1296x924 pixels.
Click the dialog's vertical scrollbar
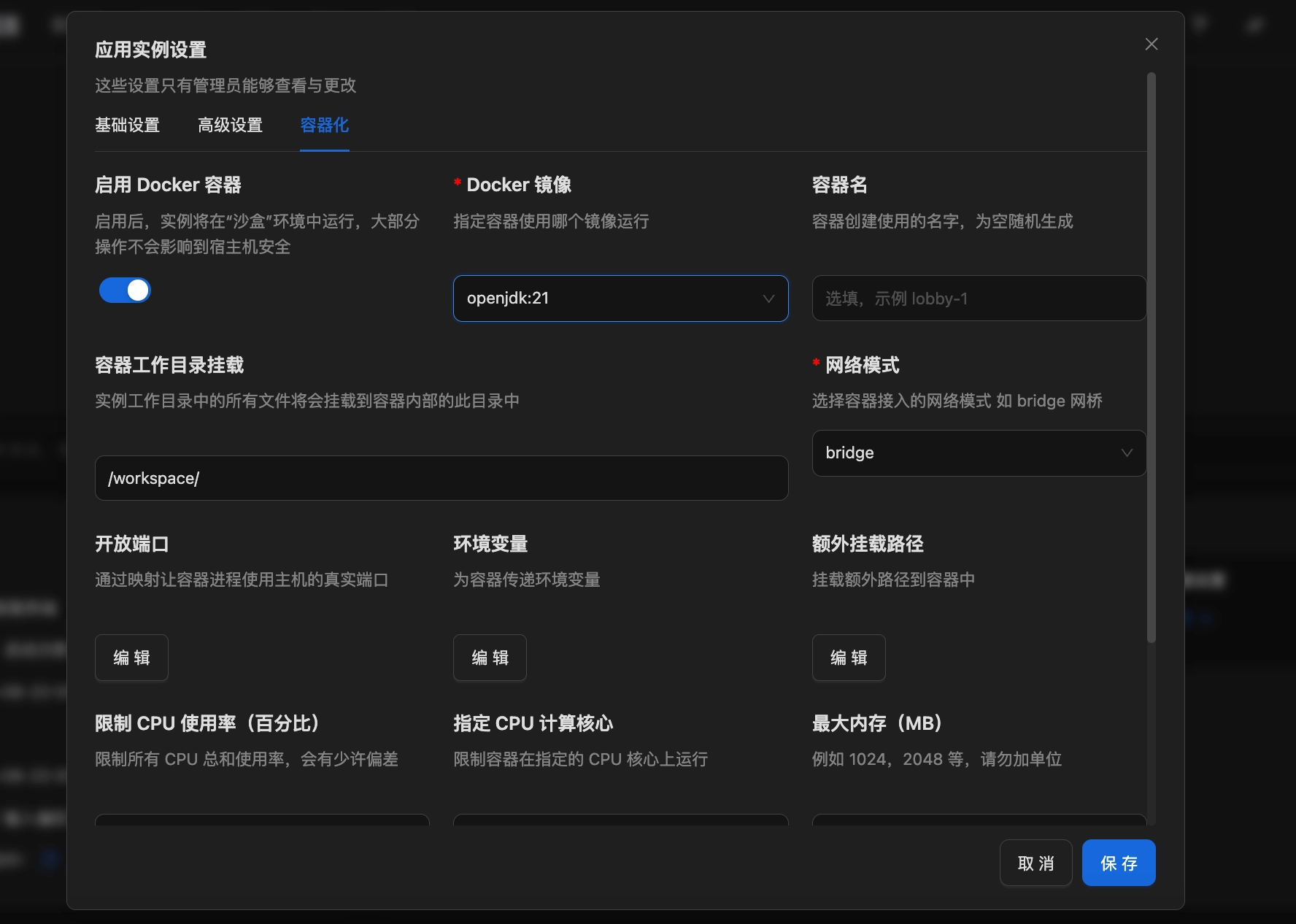pyautogui.click(x=1152, y=358)
